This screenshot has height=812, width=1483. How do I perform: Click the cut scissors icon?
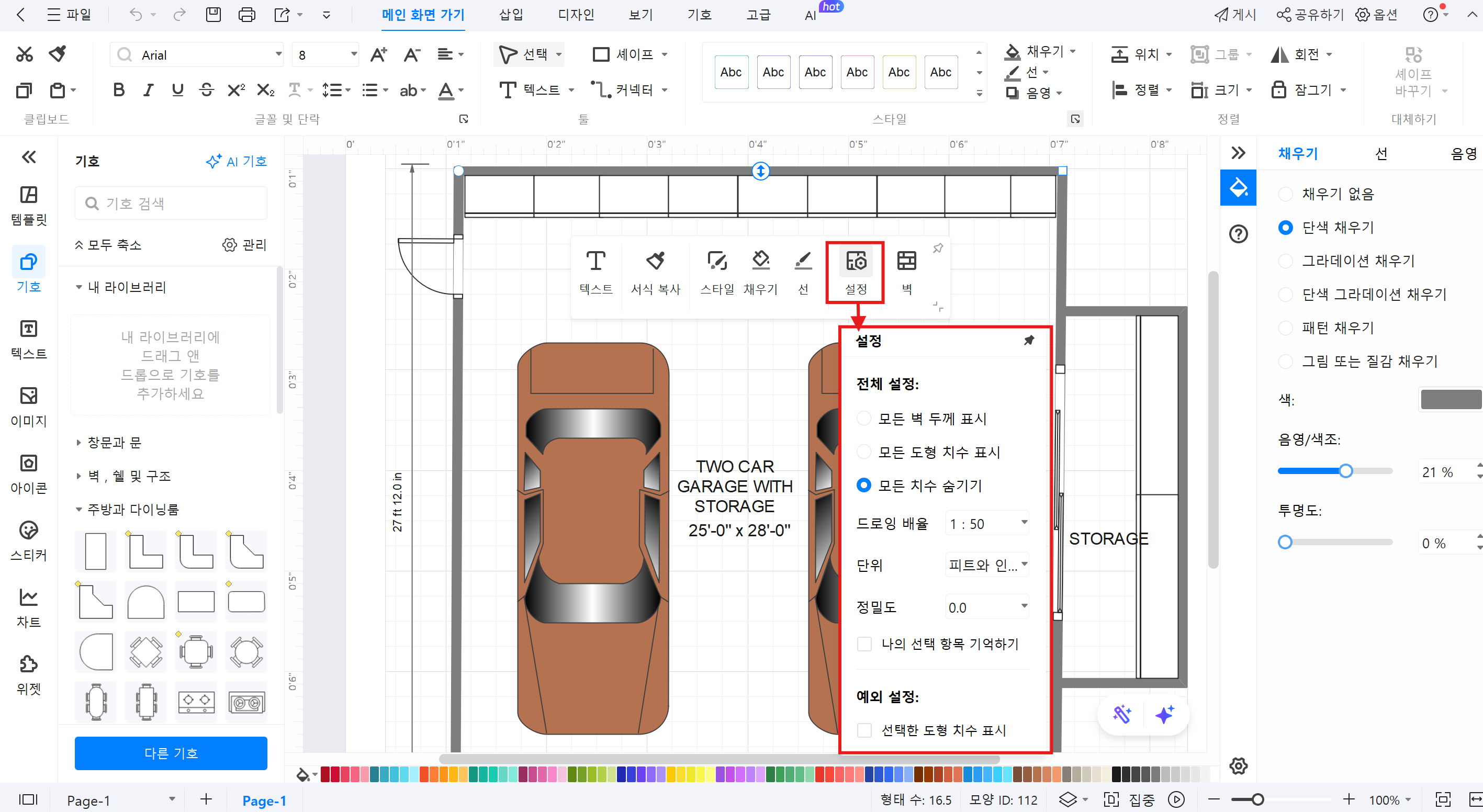[24, 54]
